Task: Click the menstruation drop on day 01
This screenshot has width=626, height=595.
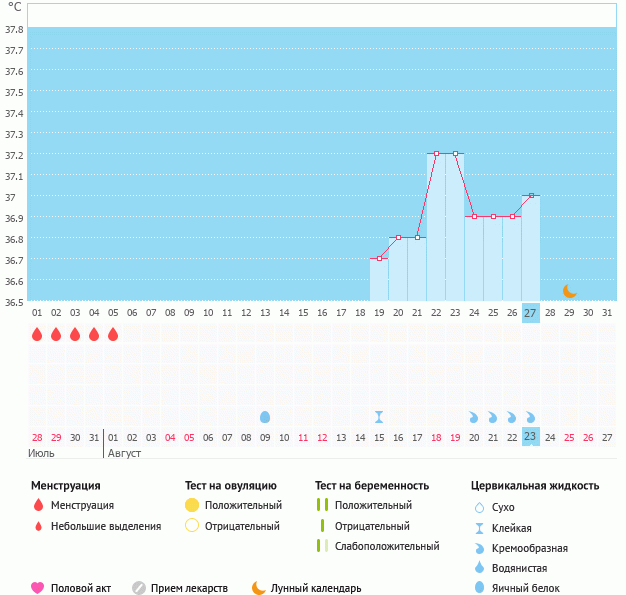Action: 37,335
